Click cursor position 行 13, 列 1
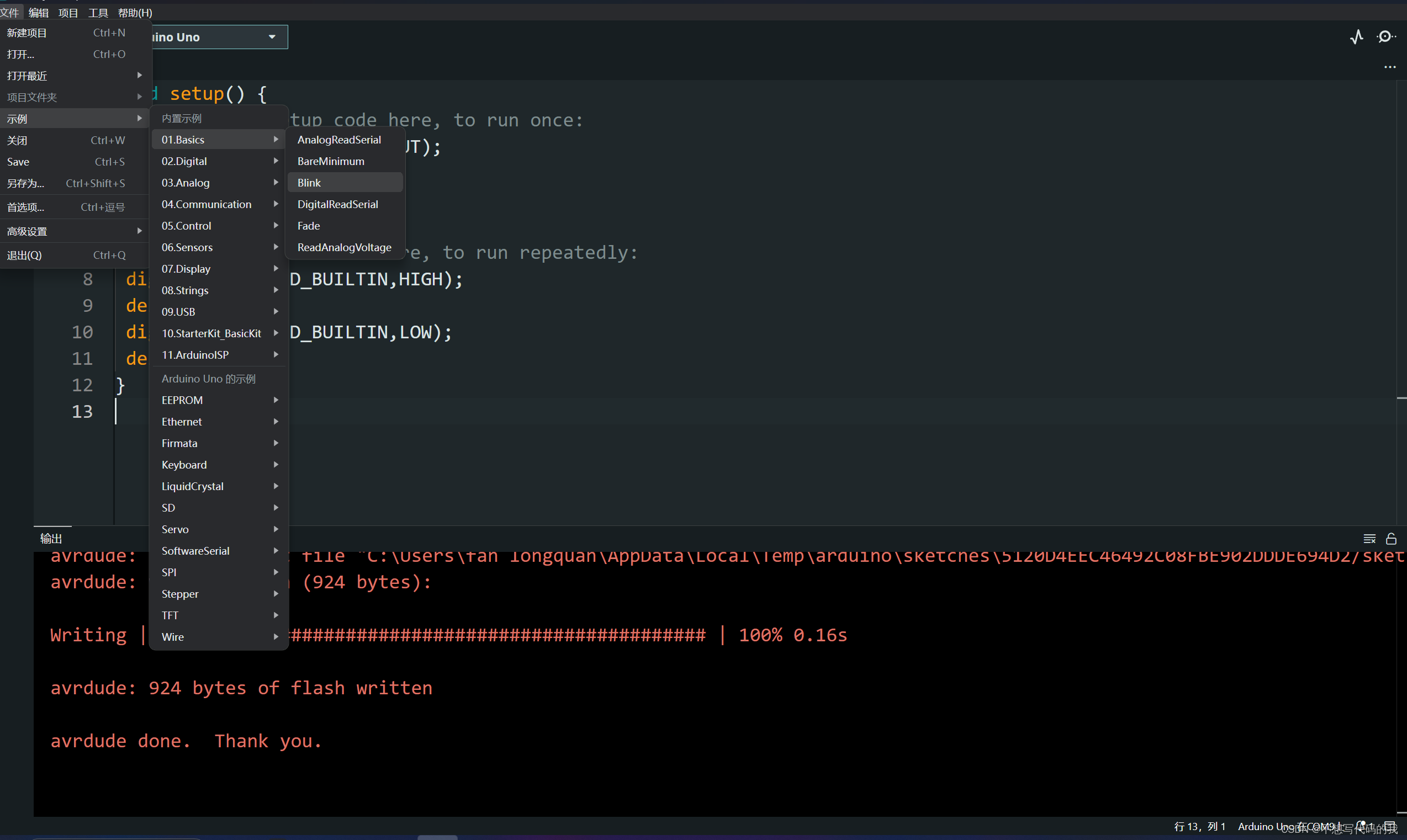This screenshot has width=1407, height=840. pos(1200,826)
